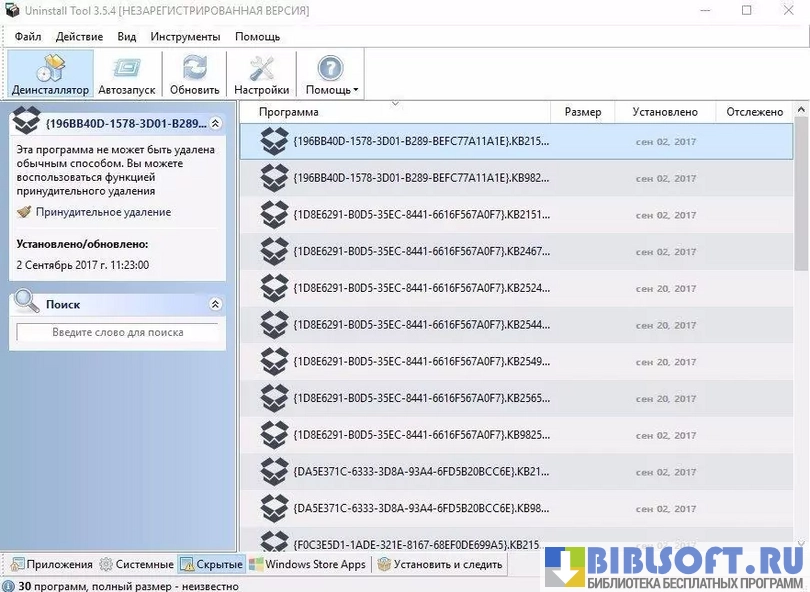Click the Принудительное удаление broom icon
Image resolution: width=810 pixels, height=592 pixels.
[25, 212]
